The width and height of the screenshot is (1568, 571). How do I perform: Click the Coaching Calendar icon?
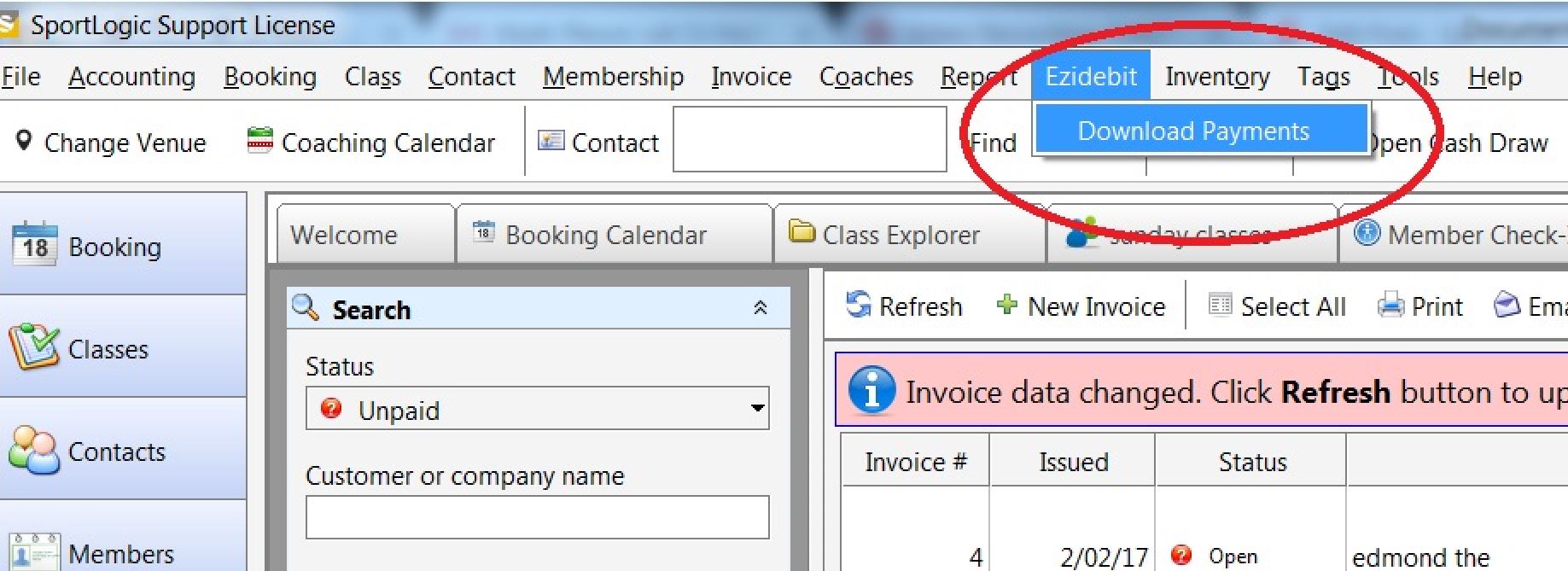point(259,139)
